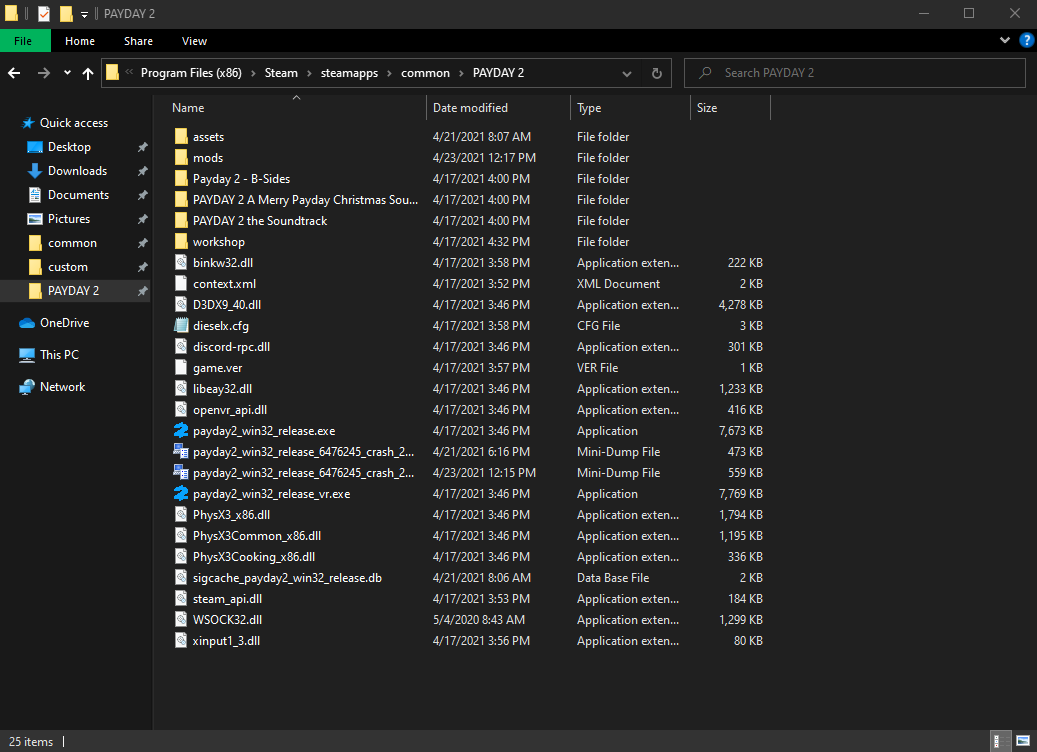Sort by the Type column header
1037x752 pixels.
click(x=630, y=108)
